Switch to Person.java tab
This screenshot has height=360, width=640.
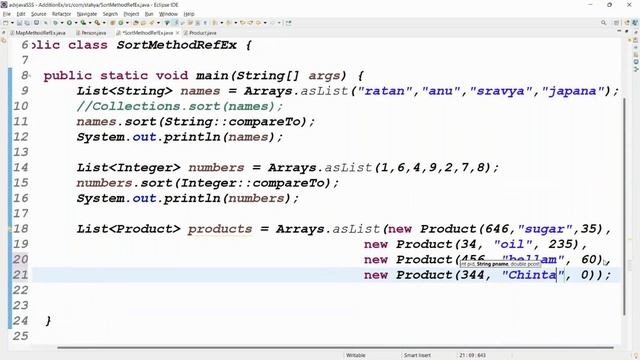click(x=91, y=33)
